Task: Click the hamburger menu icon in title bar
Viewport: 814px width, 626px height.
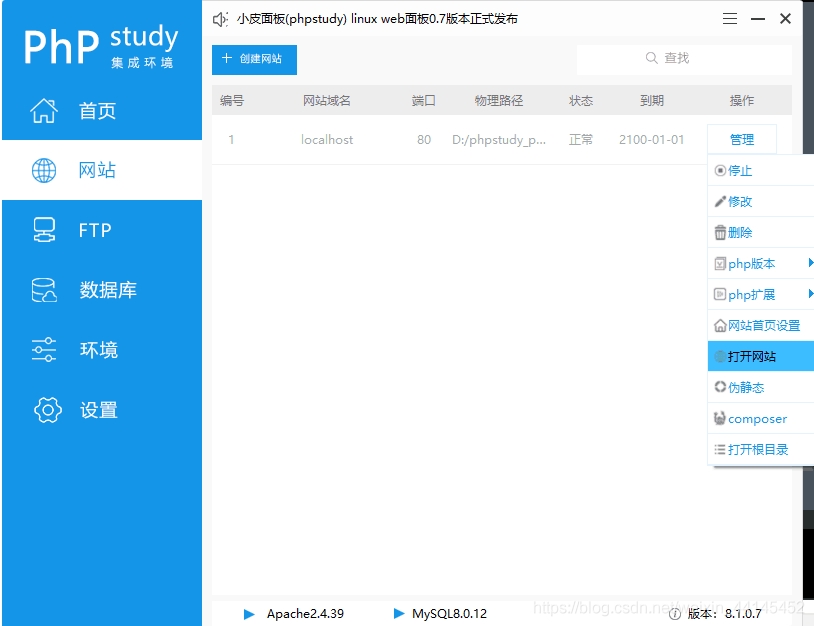Action: pos(730,19)
